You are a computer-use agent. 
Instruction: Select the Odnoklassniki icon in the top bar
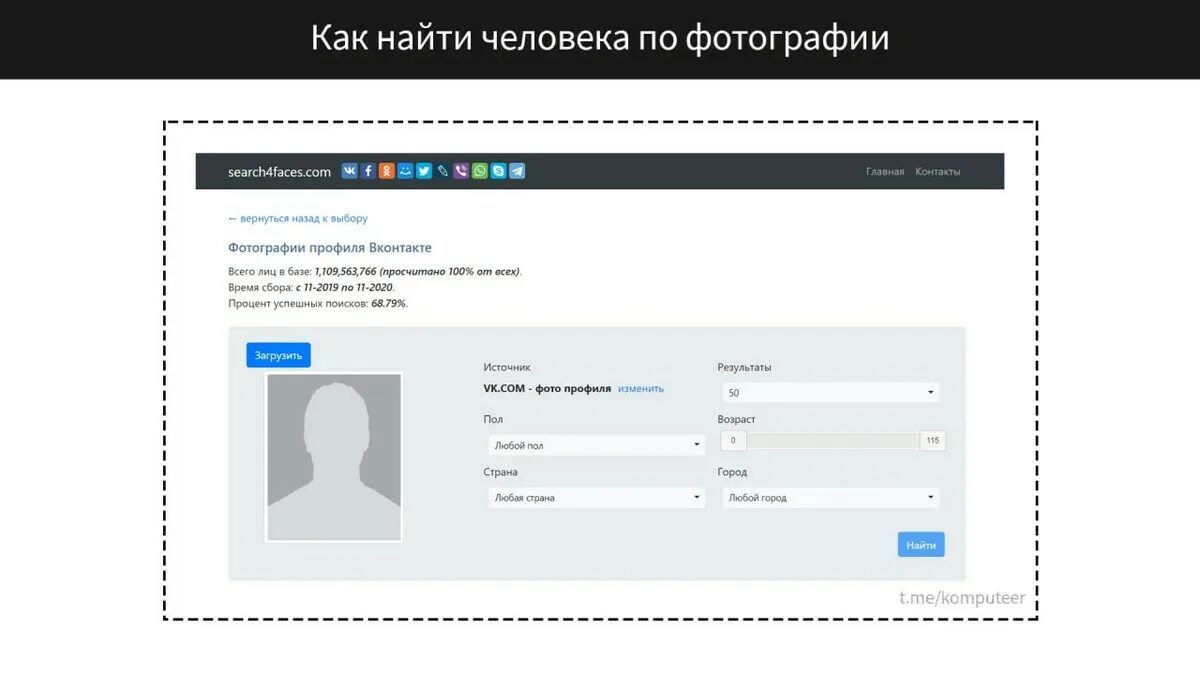click(x=386, y=170)
